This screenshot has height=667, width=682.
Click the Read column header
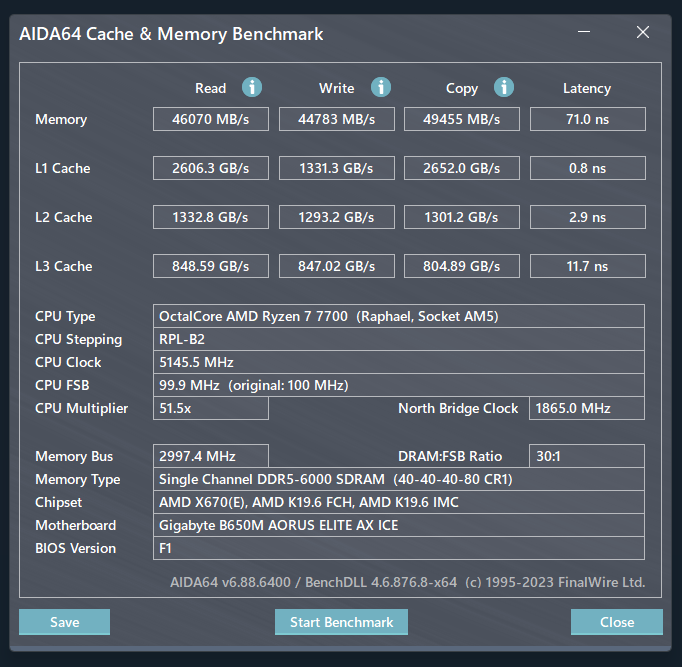coord(211,88)
